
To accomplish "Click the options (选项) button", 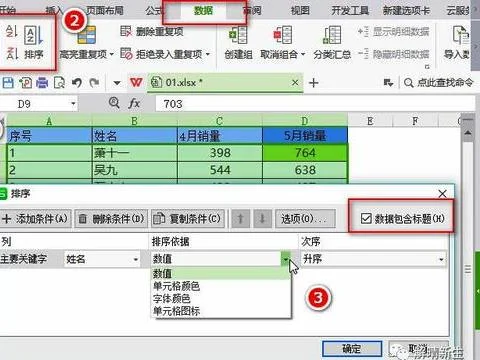I will (x=305, y=219).
